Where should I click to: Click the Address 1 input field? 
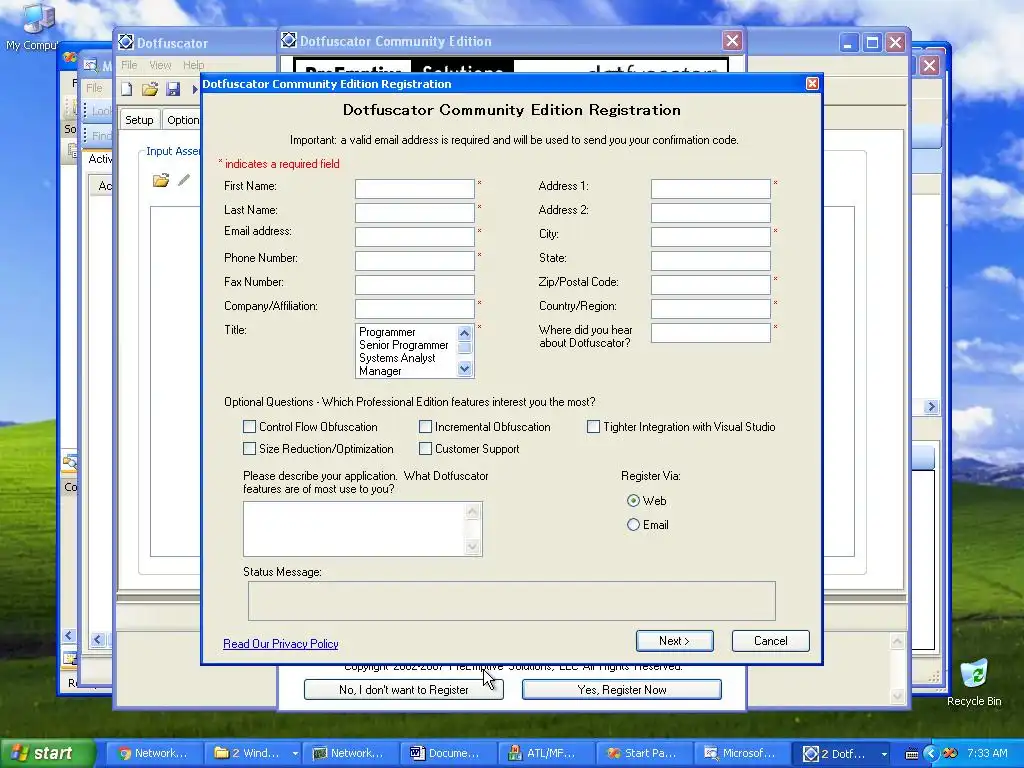coord(711,189)
